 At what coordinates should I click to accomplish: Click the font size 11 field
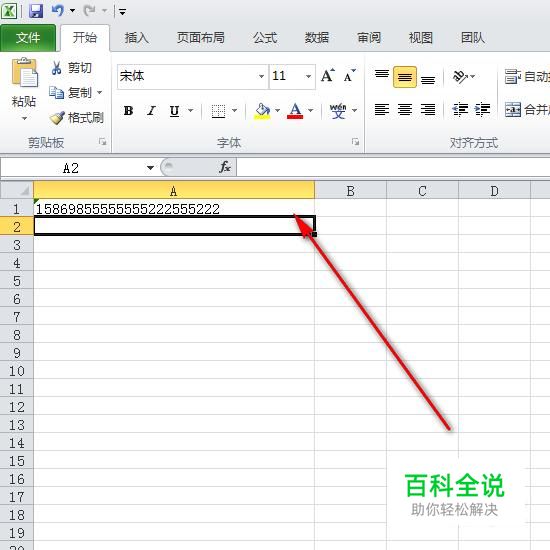(286, 76)
